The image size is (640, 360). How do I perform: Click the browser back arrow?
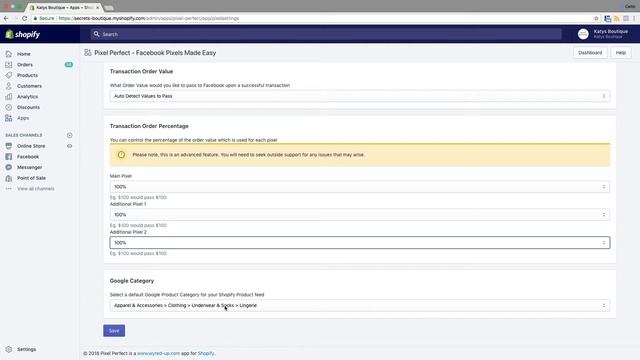point(6,18)
